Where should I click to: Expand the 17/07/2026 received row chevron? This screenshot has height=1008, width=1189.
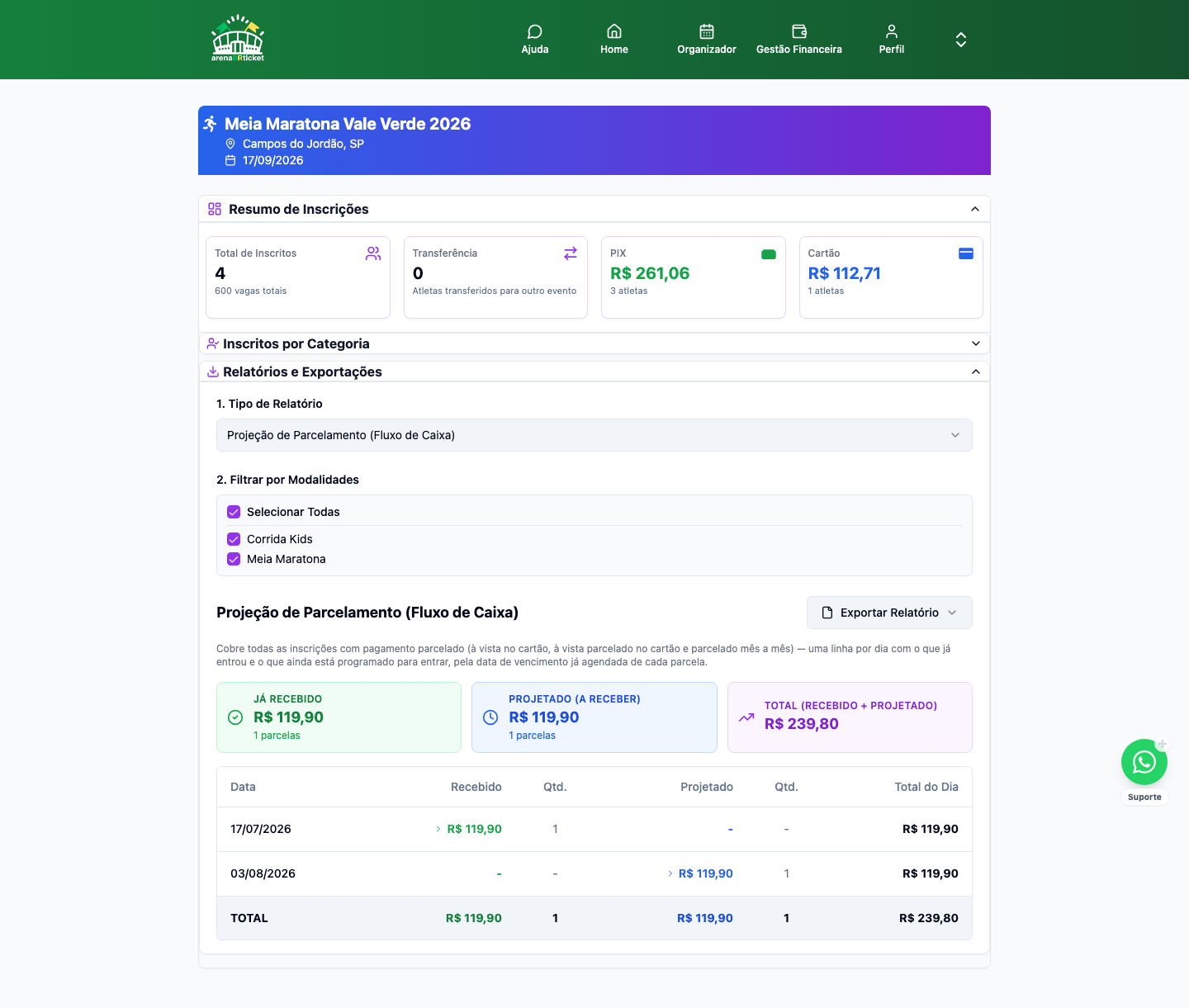438,829
